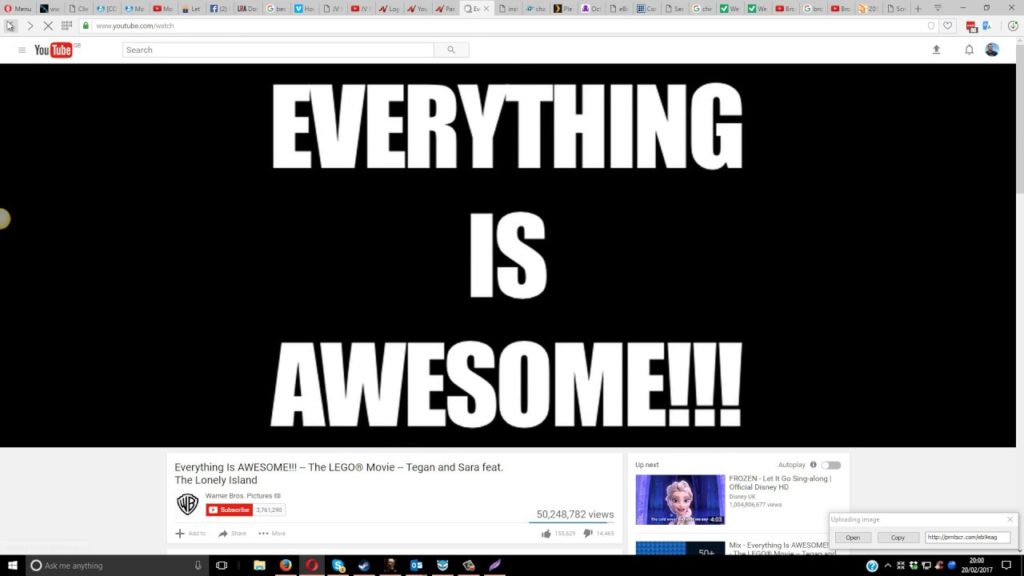Go forward with the forward arrow
The width and height of the screenshot is (1024, 576).
point(30,25)
